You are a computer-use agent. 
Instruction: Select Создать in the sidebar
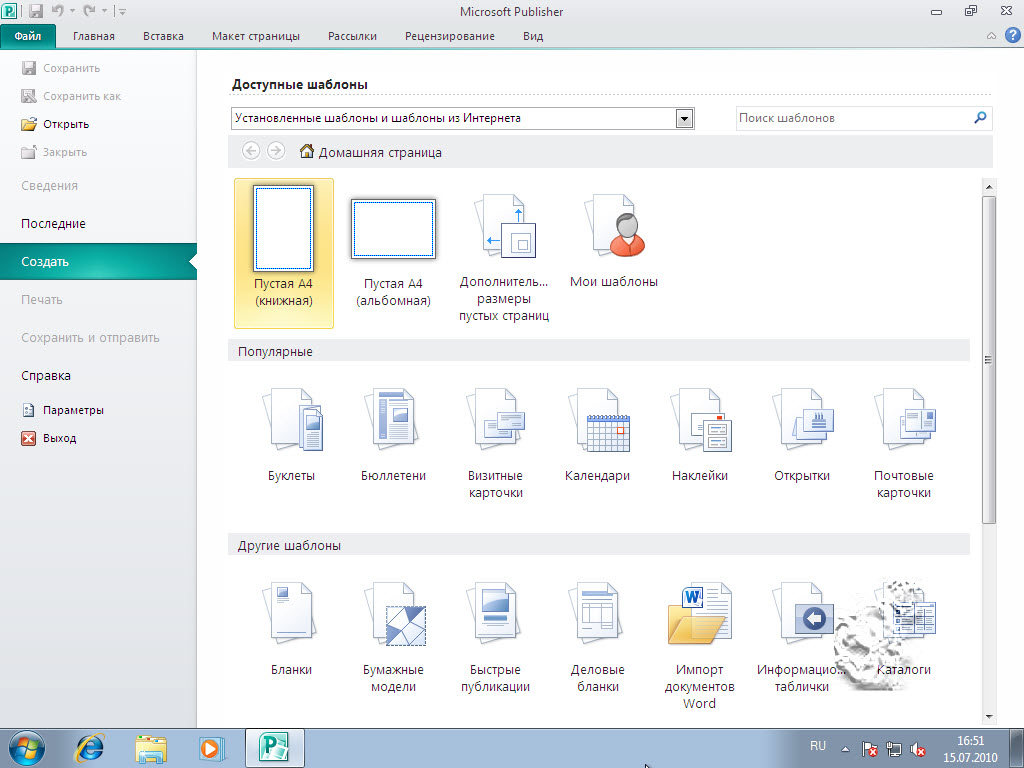click(98, 261)
